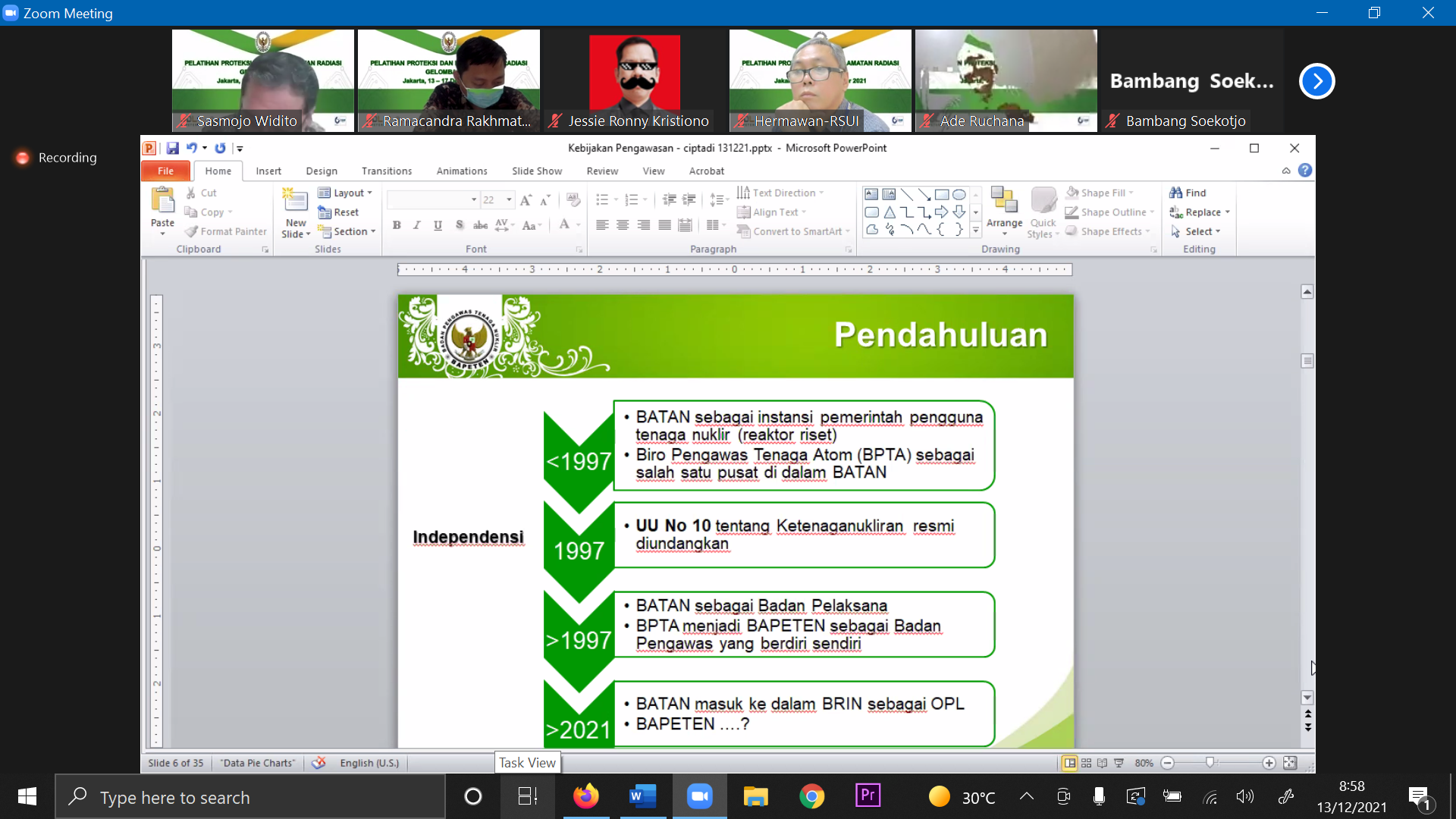Toggle Strikethrough formatting
Viewport: 1456px width, 819px height.
[480, 225]
